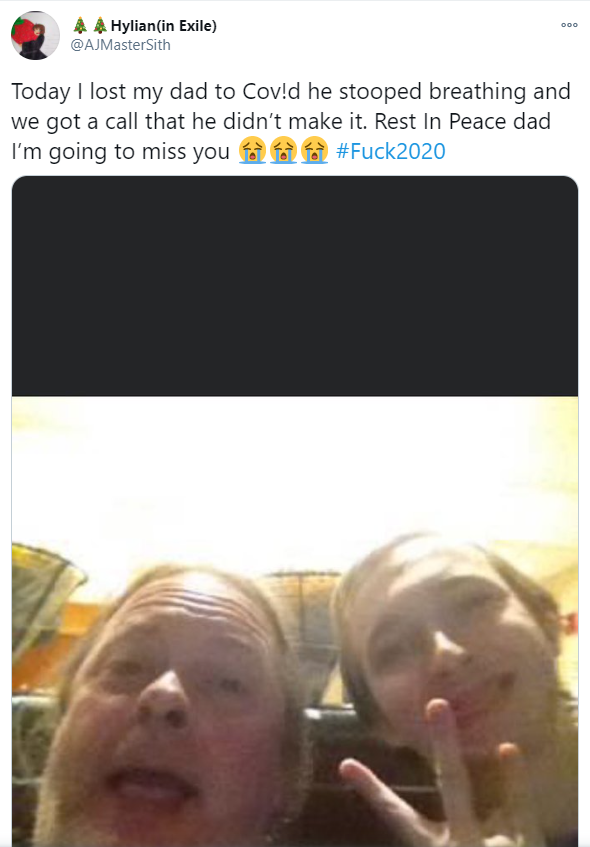Click the second Christmas tree emoji
Viewport: 590px width, 847px height.
point(99,25)
